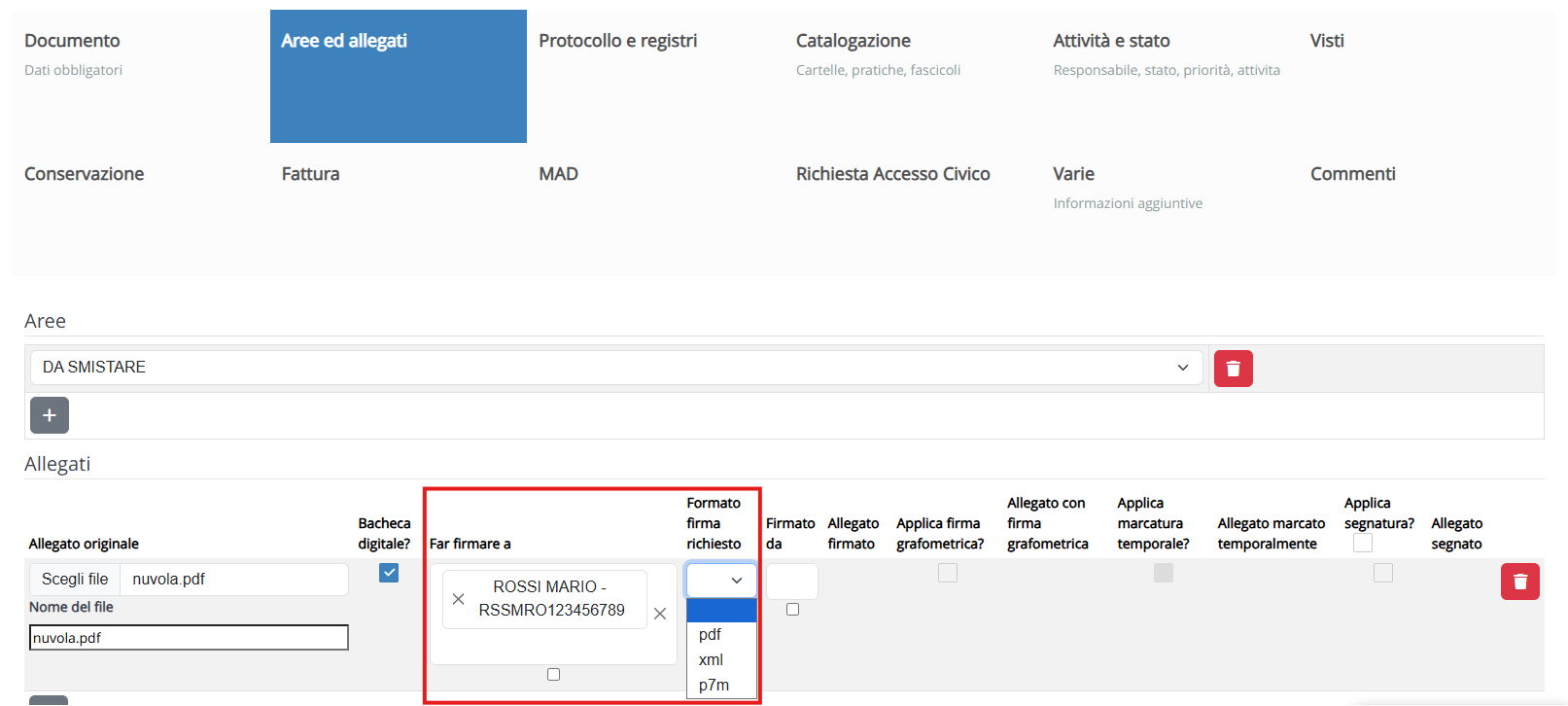Switch to Protocollo e registri tab
This screenshot has width=1568, height=706.
(x=655, y=76)
